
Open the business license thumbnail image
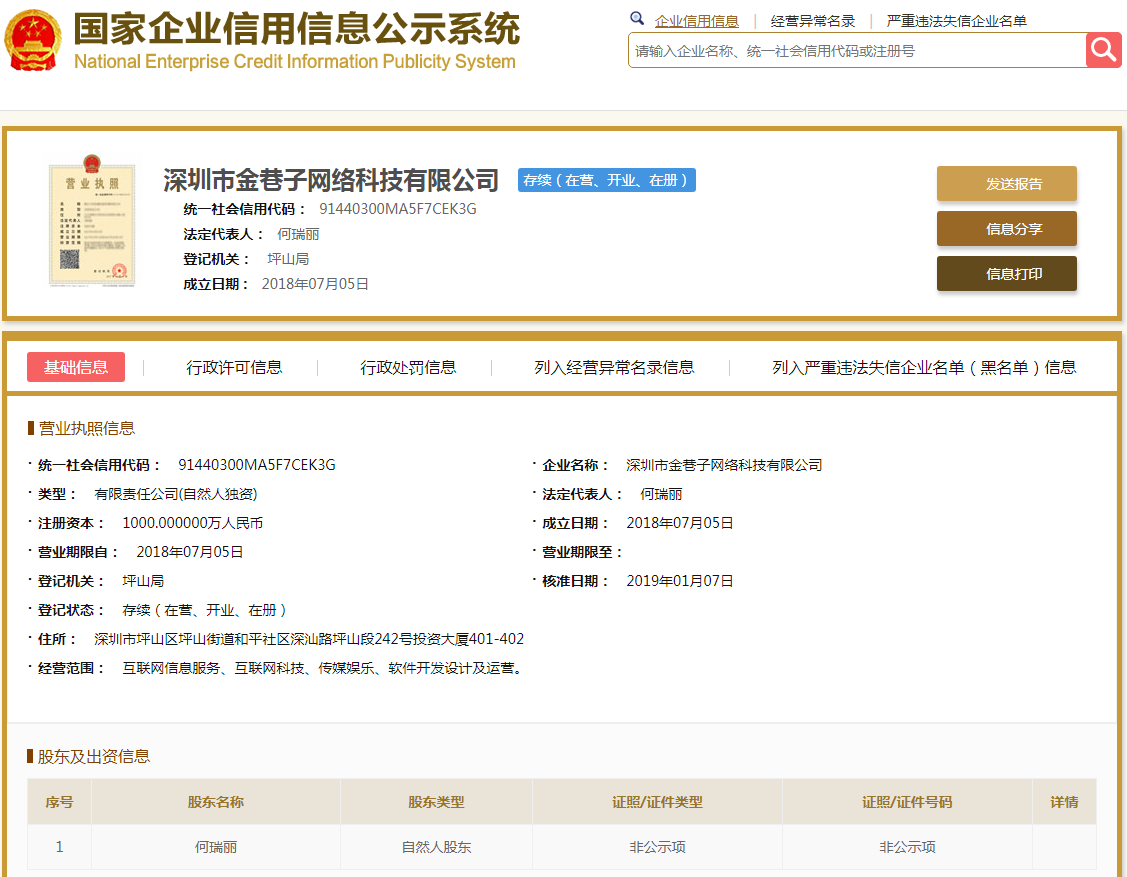click(92, 225)
